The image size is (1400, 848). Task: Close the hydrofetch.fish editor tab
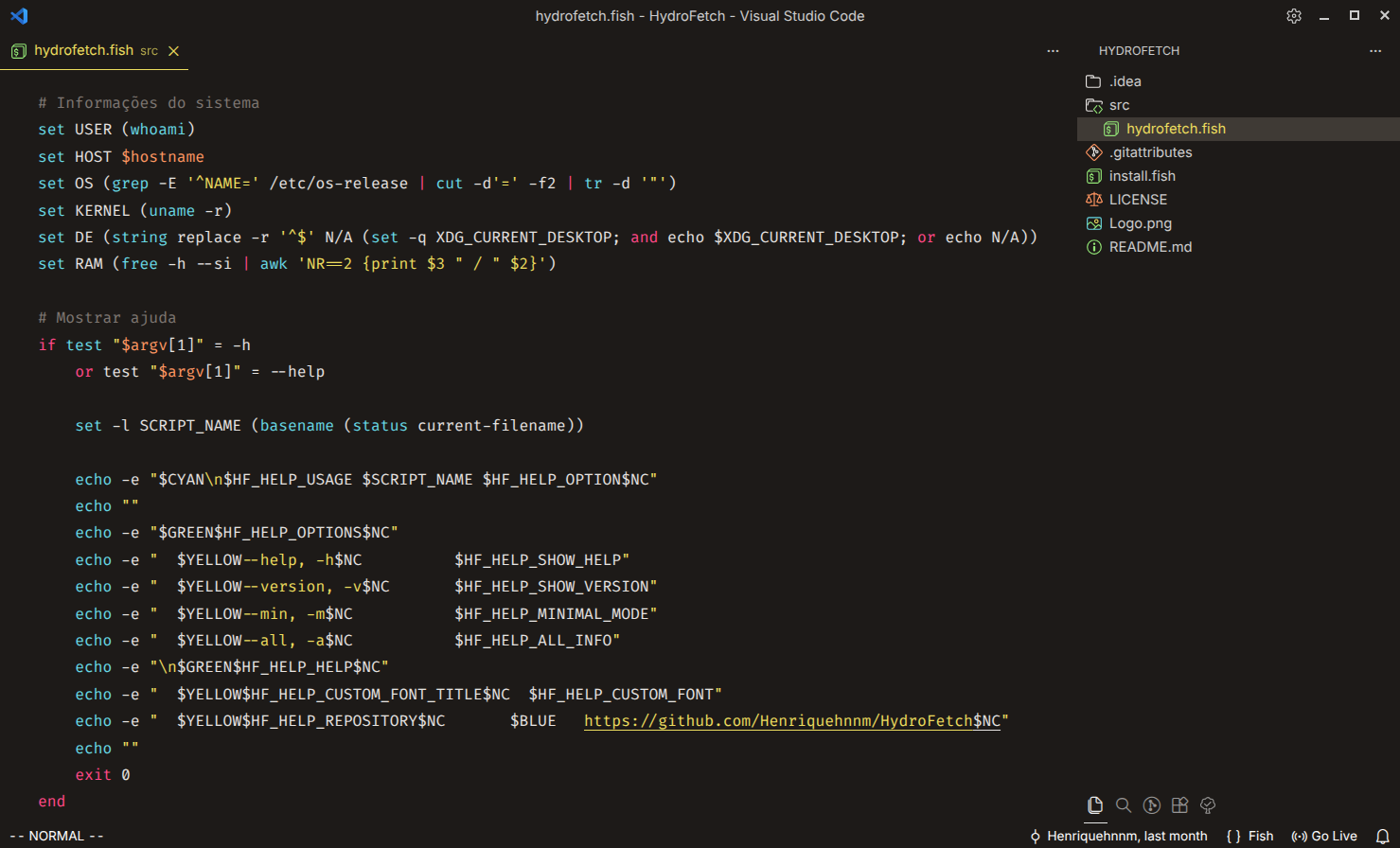[173, 51]
